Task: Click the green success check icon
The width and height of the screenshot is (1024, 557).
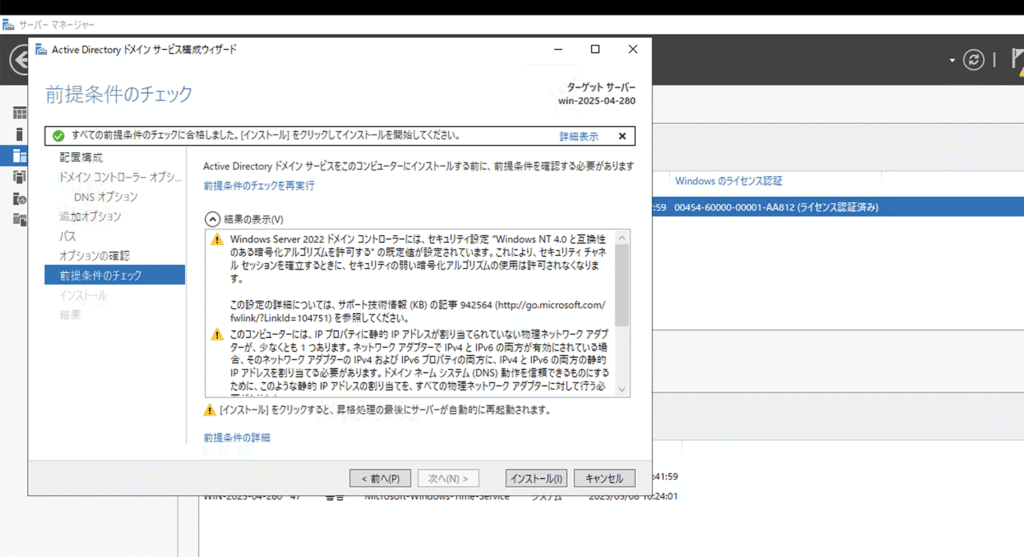Action: 59,136
